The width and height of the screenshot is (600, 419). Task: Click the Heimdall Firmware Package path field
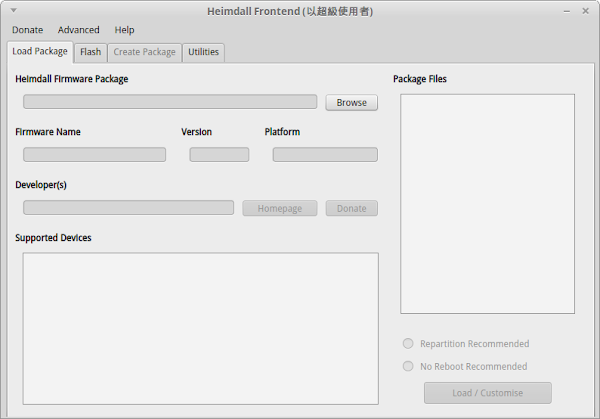point(170,102)
